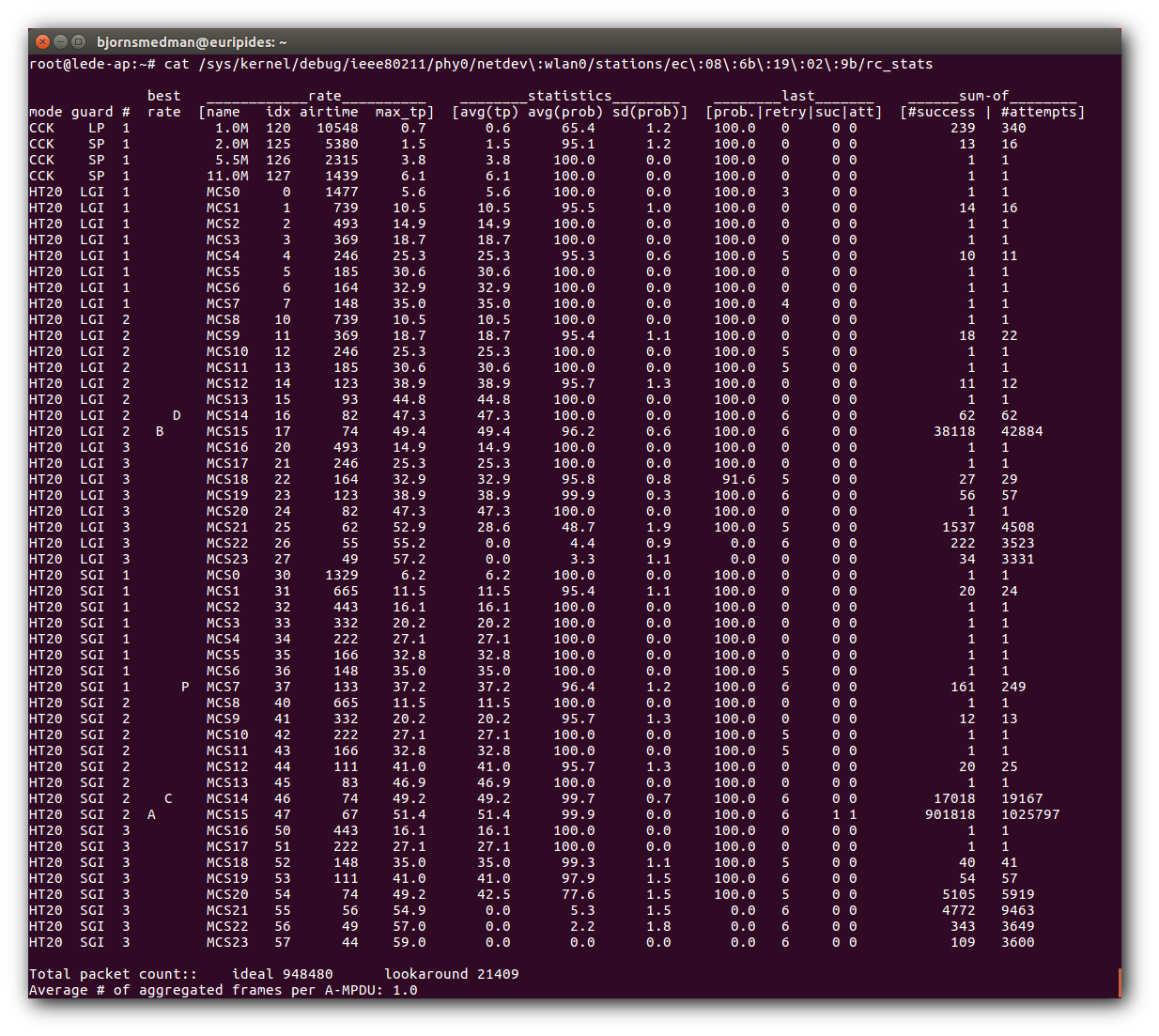This screenshot has width=1159, height=1036.
Task: Click max_tp value 59.0
Action: (410, 942)
